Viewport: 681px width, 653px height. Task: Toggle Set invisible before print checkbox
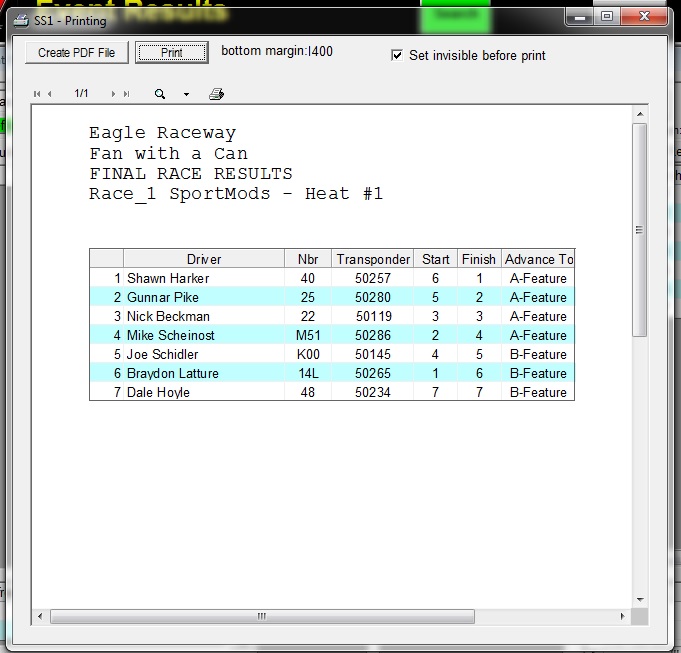(x=397, y=55)
